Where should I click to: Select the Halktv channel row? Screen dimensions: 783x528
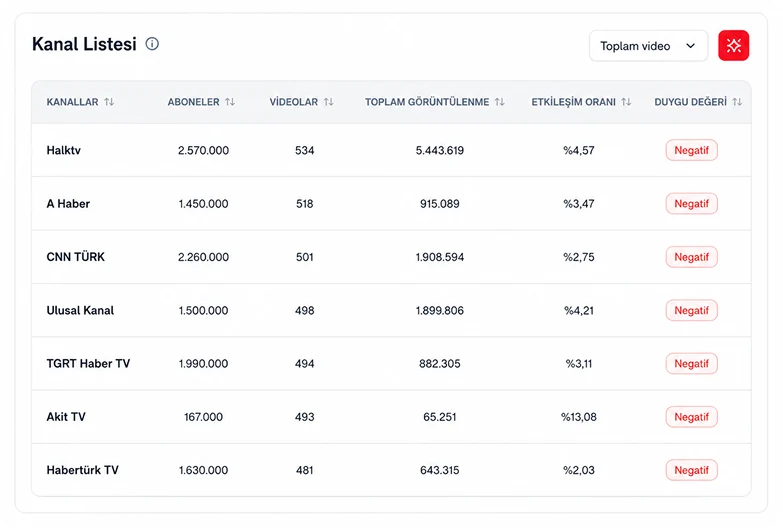(x=391, y=150)
